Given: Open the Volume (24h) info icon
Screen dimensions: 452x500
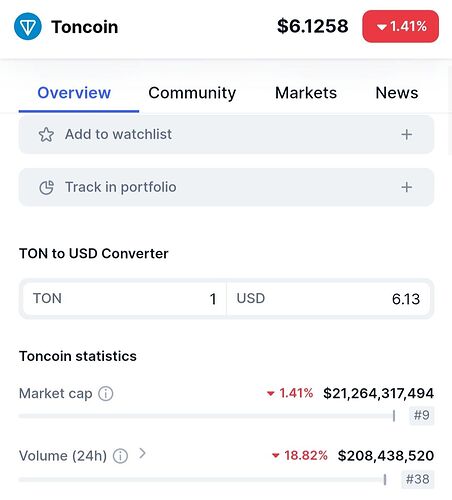Looking at the screenshot, I should click(120, 456).
